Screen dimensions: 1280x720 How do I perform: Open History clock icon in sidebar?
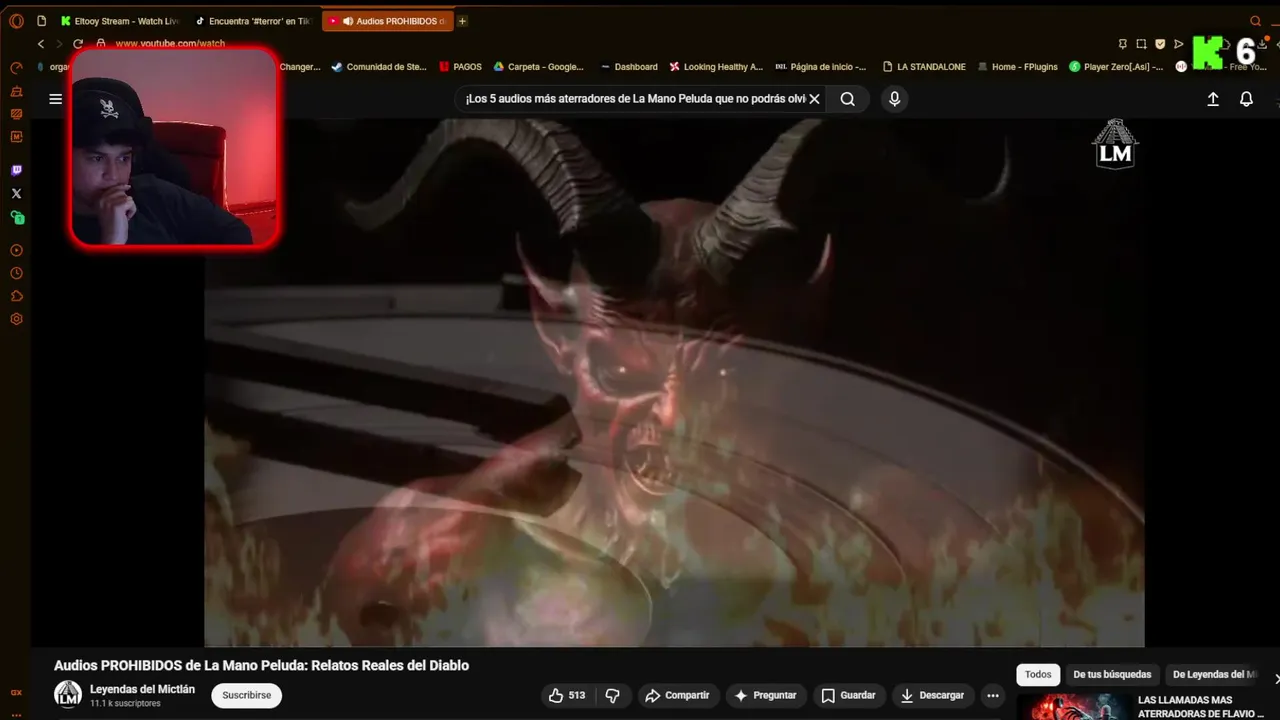(16, 274)
